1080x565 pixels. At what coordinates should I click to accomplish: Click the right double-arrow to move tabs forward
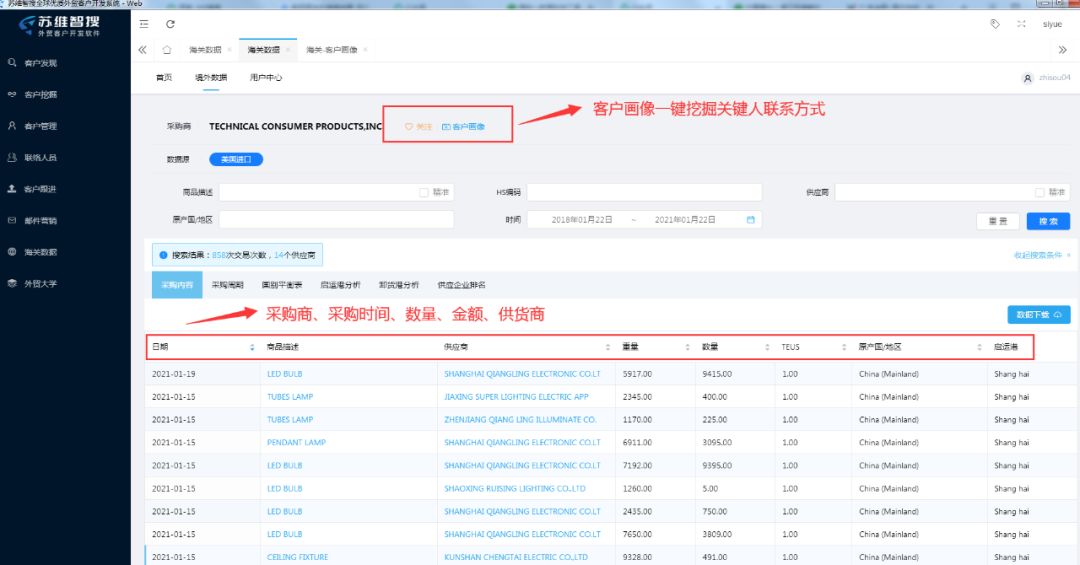point(1062,50)
